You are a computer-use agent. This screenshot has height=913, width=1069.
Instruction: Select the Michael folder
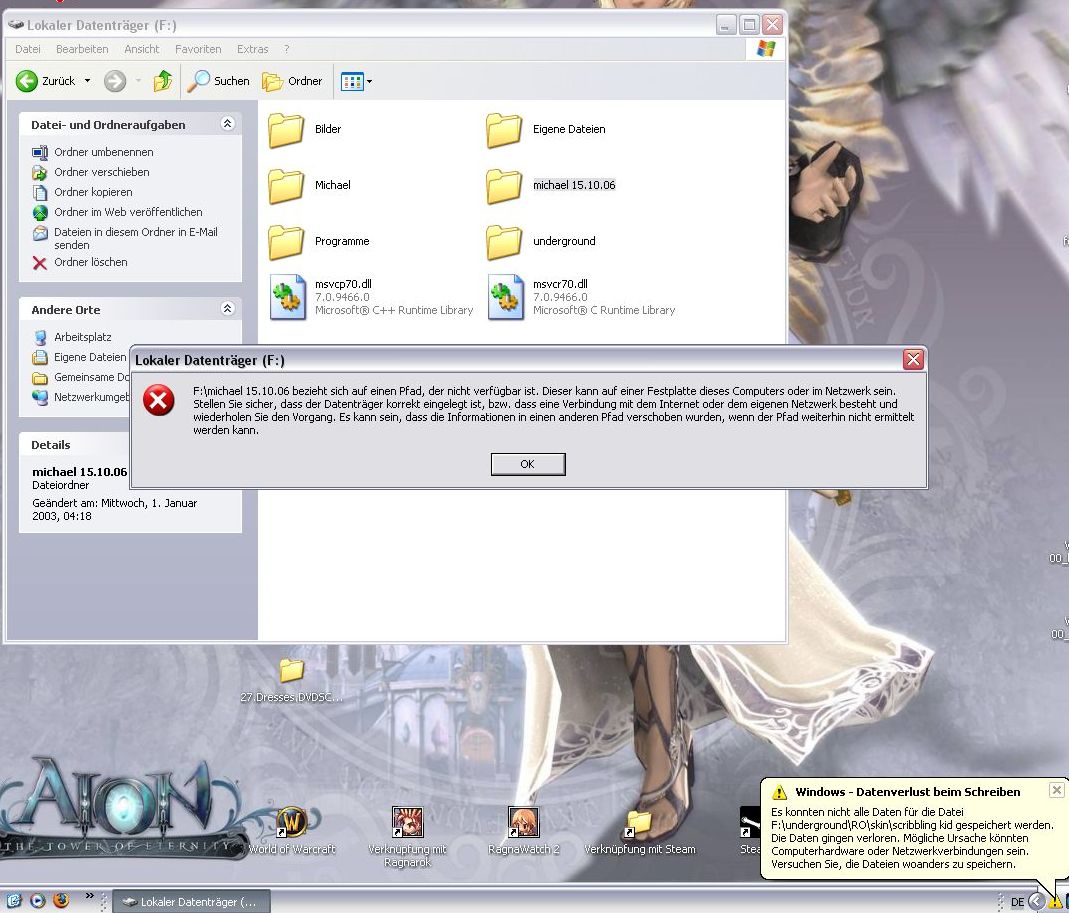pos(310,185)
